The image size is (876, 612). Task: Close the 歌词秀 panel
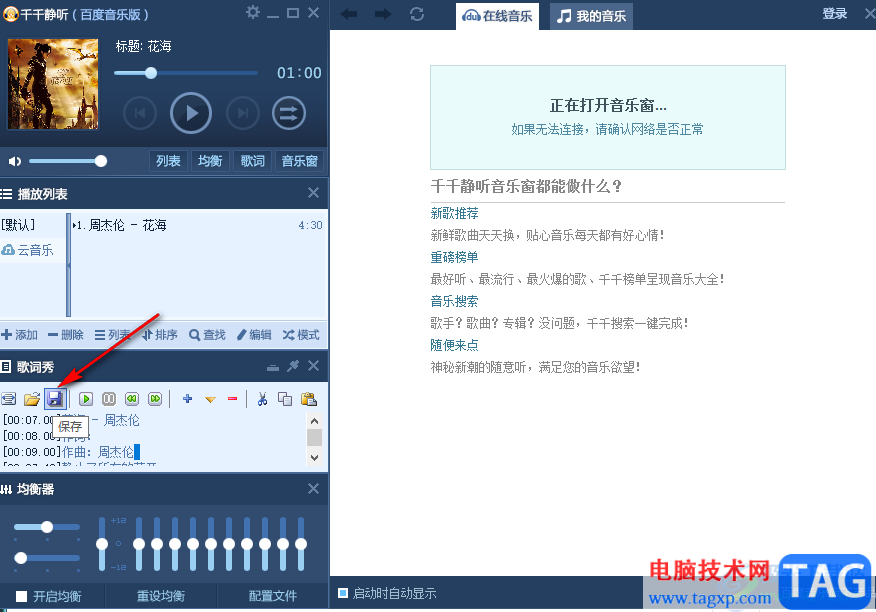tap(313, 366)
